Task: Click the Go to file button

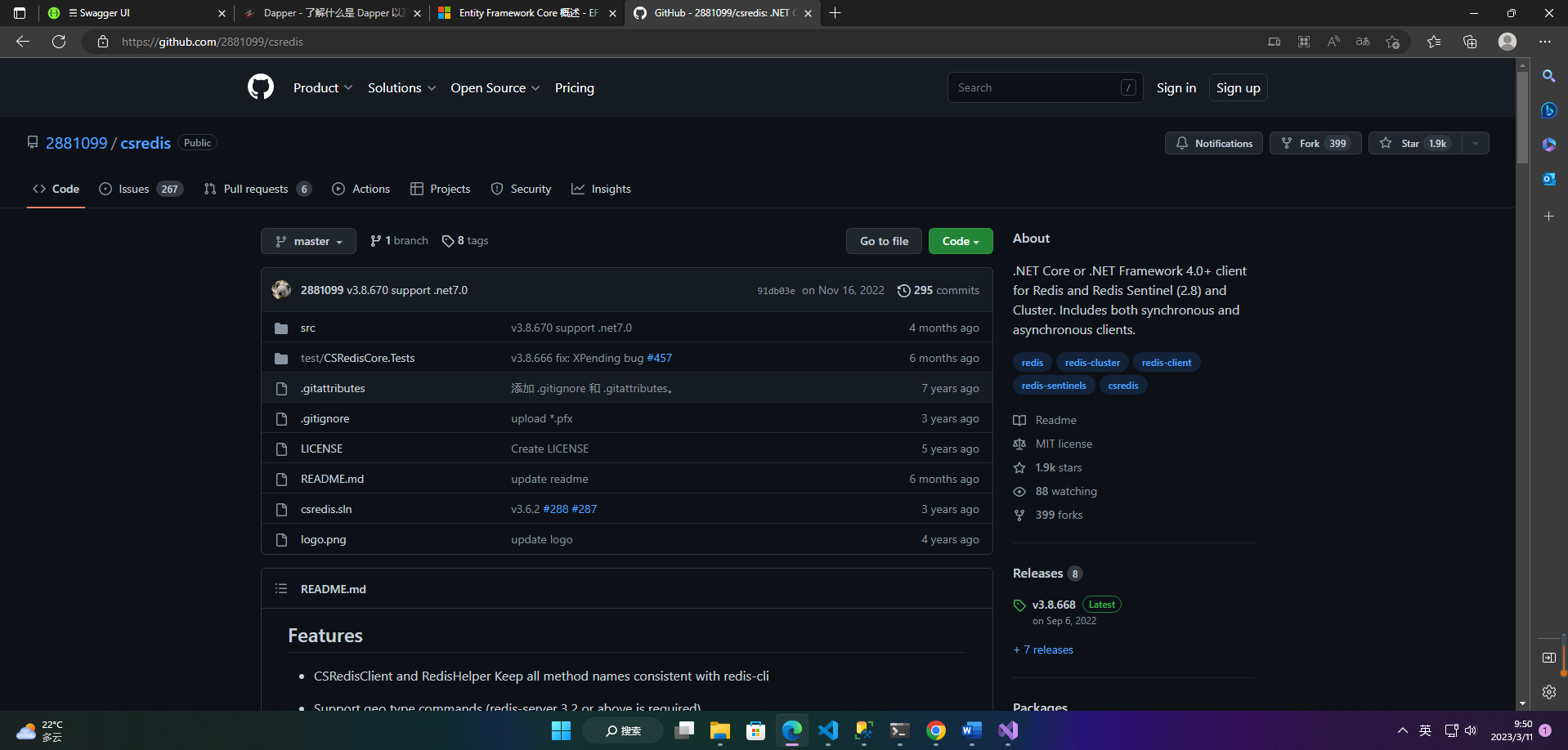Action: (x=884, y=241)
